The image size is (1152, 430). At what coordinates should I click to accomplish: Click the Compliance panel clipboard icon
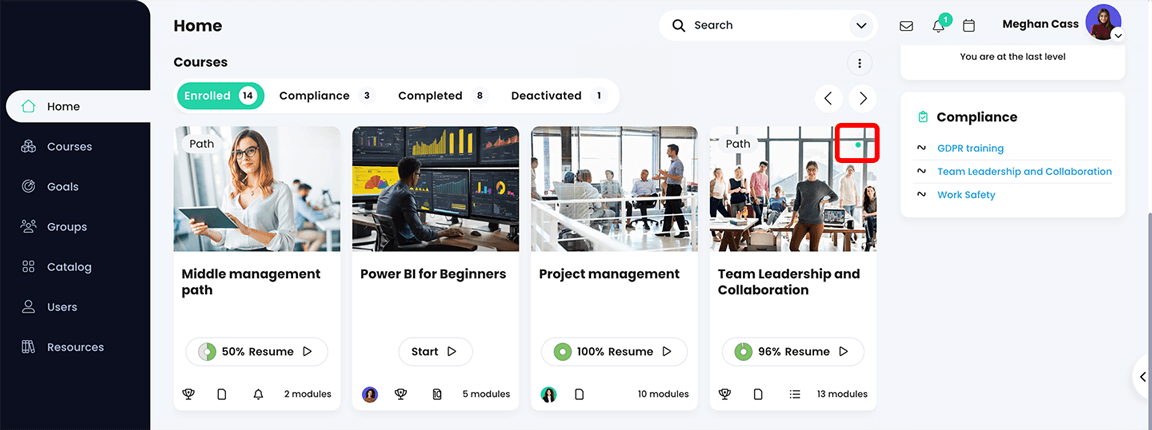click(x=923, y=117)
